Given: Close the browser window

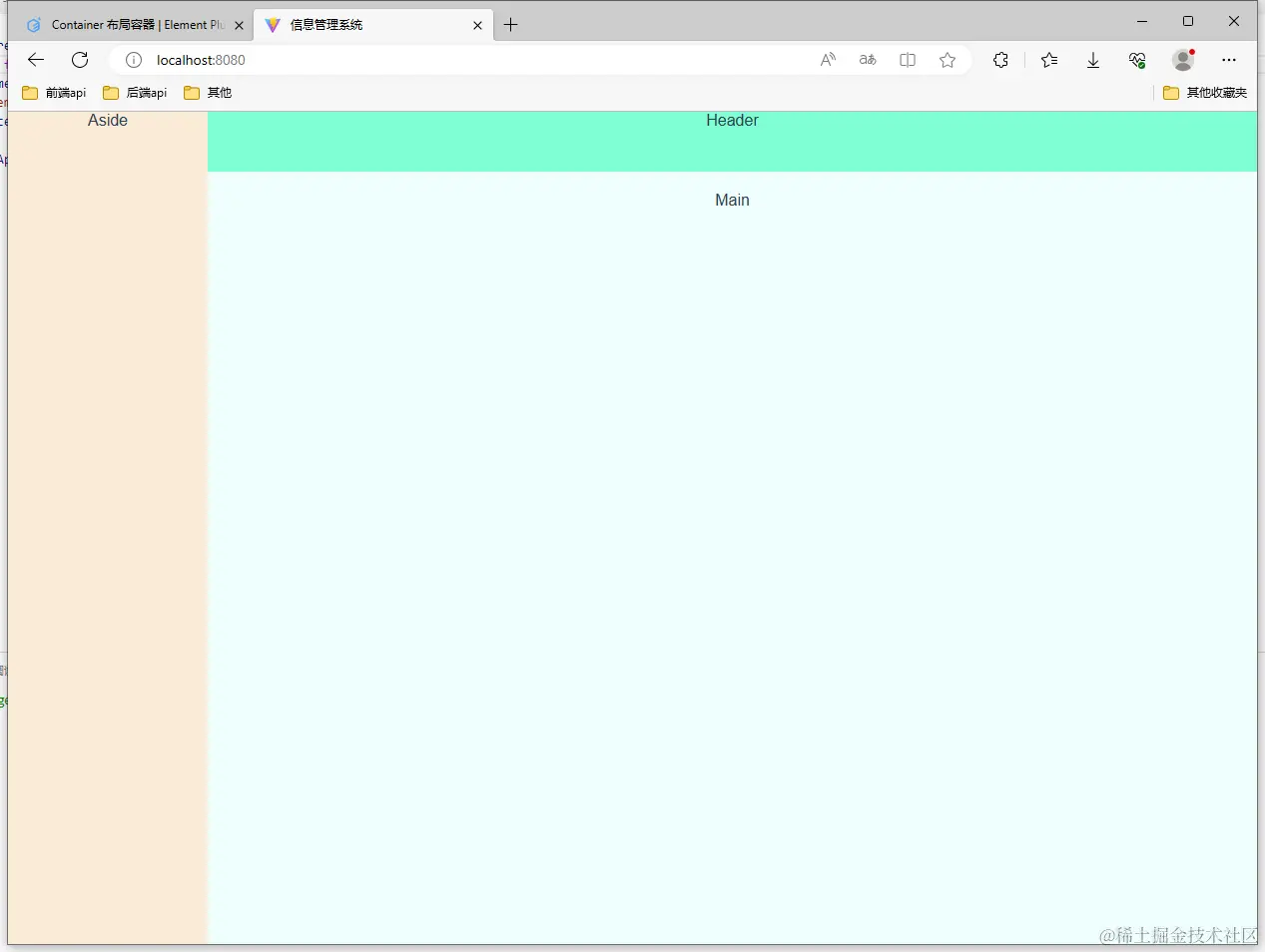Looking at the screenshot, I should point(1234,21).
